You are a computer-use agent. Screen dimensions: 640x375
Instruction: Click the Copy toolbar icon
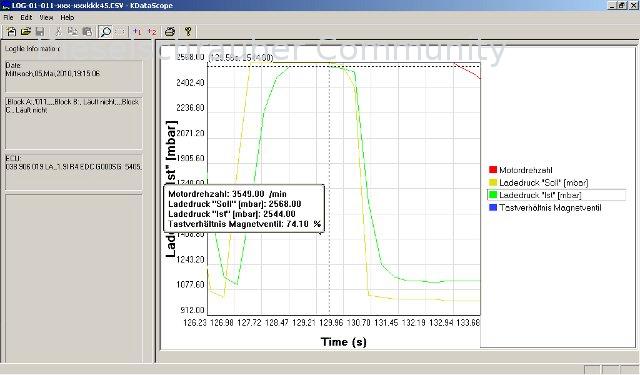73,31
